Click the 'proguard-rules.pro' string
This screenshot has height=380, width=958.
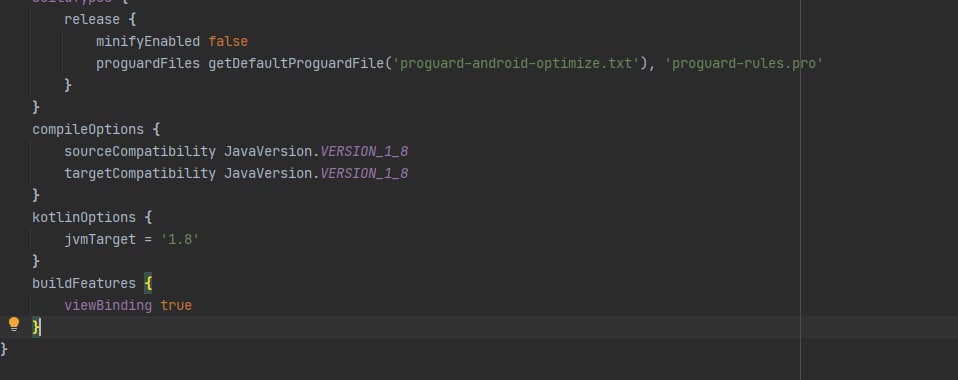coord(744,64)
